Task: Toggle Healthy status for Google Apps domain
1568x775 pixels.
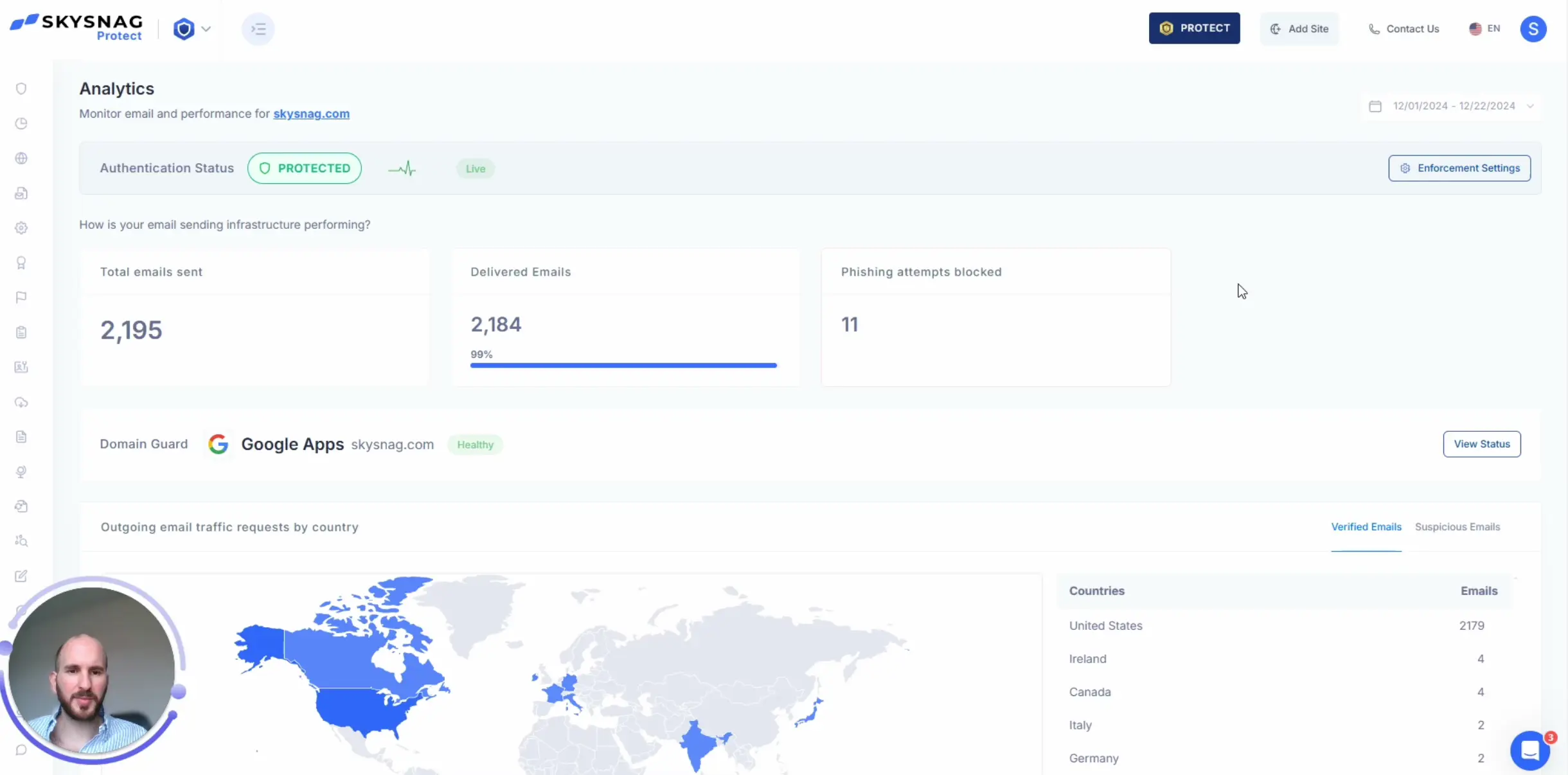Action: (x=475, y=444)
